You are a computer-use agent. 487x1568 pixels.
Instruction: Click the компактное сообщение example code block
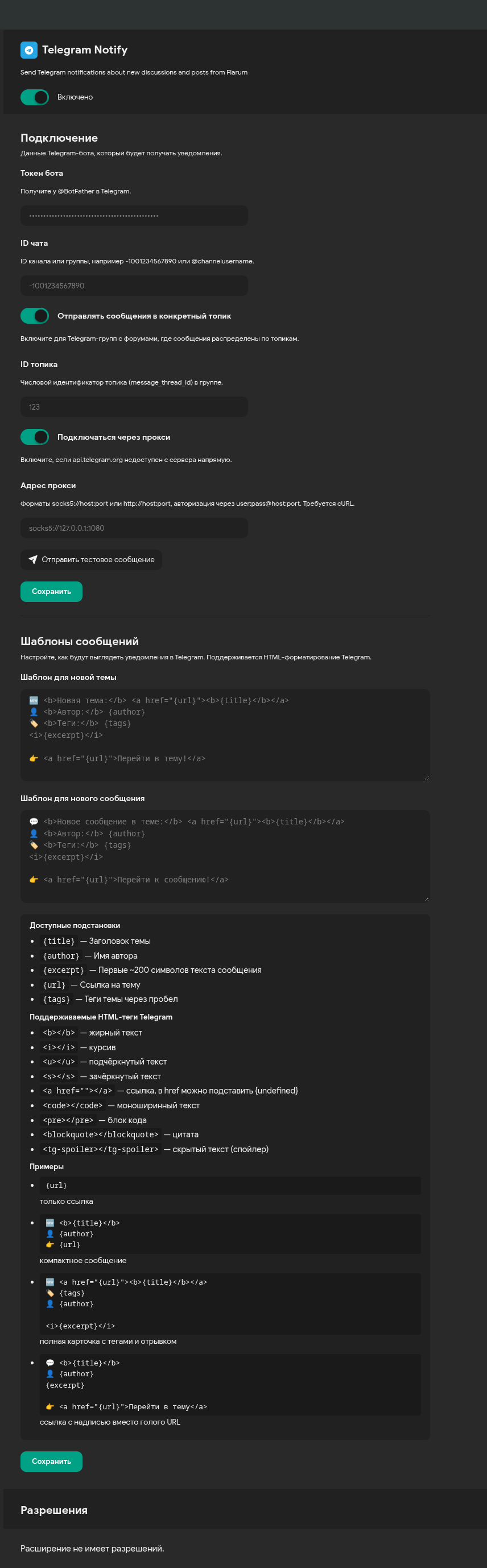coord(230,1234)
